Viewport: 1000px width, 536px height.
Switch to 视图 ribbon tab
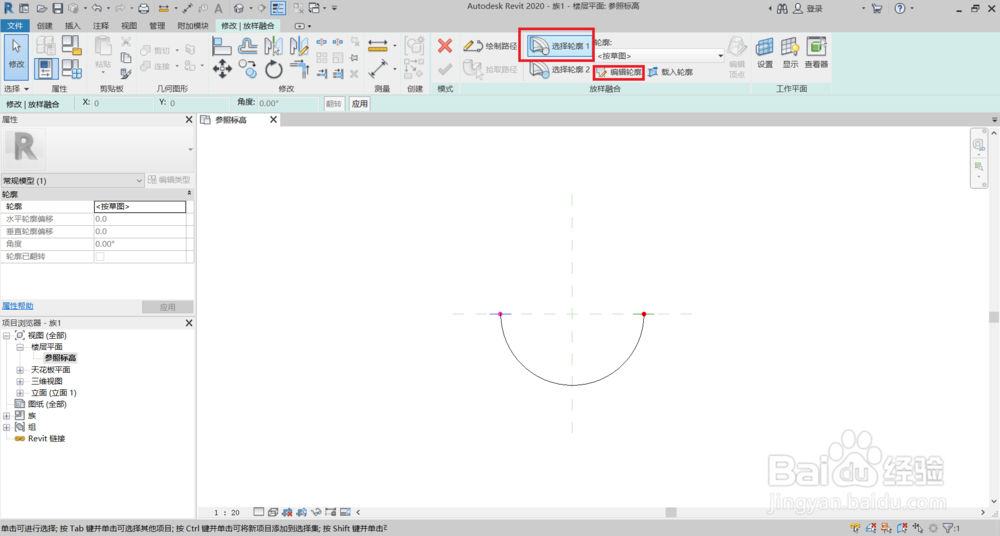(129, 26)
